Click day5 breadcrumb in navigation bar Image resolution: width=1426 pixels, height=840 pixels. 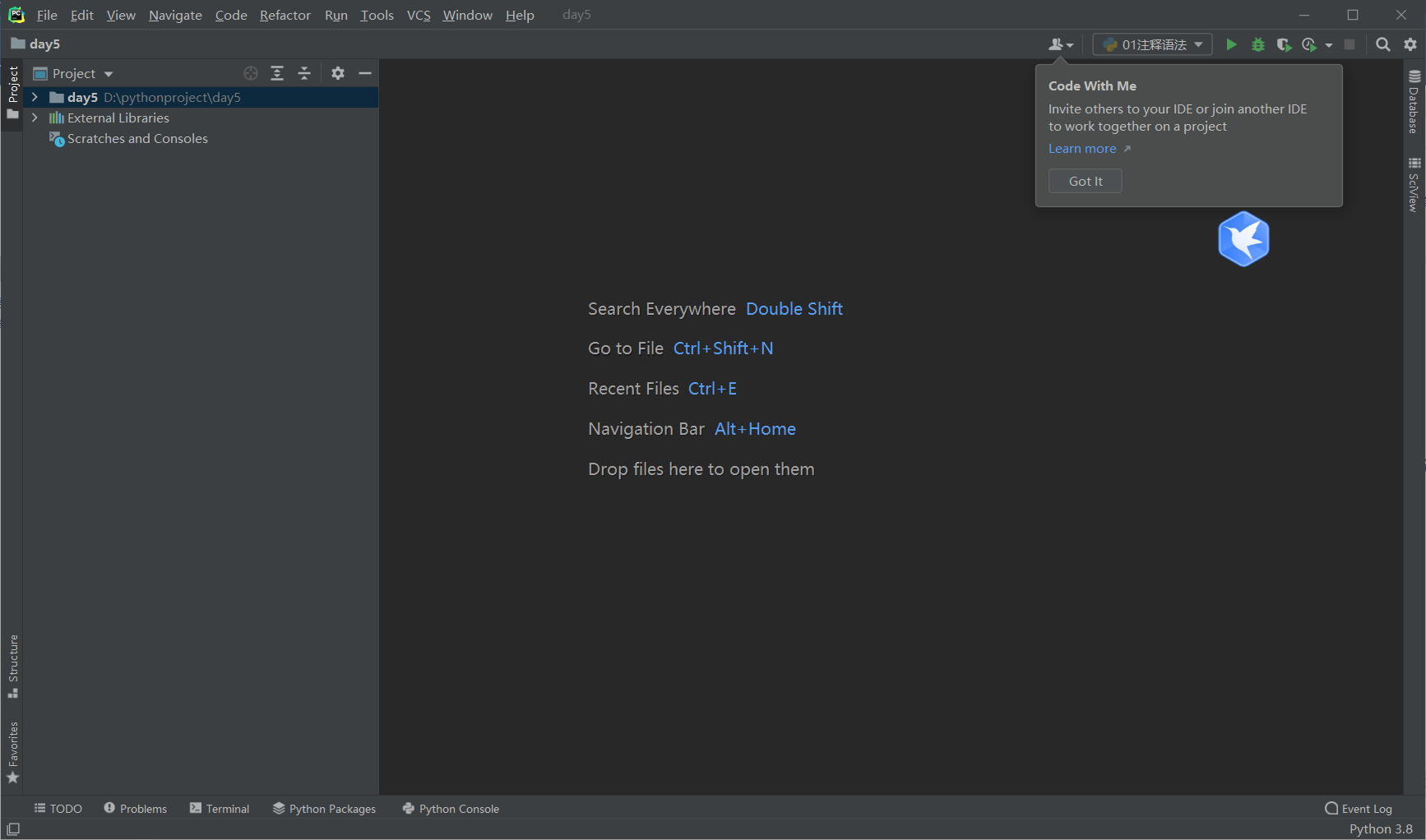click(x=36, y=44)
